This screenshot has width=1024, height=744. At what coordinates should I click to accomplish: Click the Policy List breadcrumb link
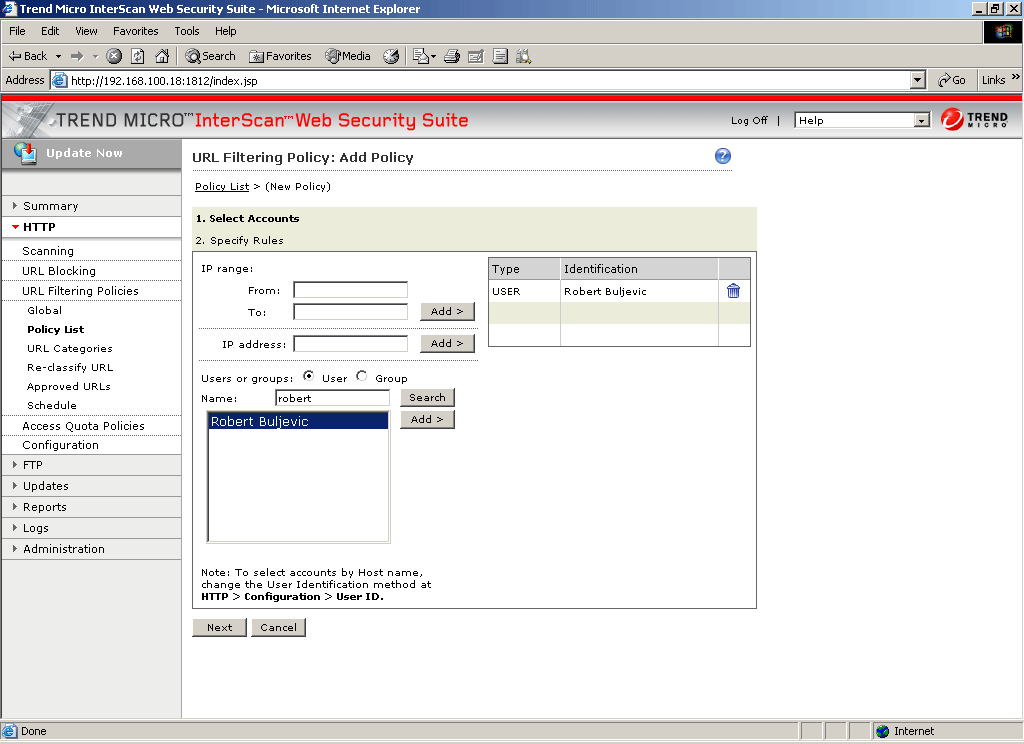(222, 186)
